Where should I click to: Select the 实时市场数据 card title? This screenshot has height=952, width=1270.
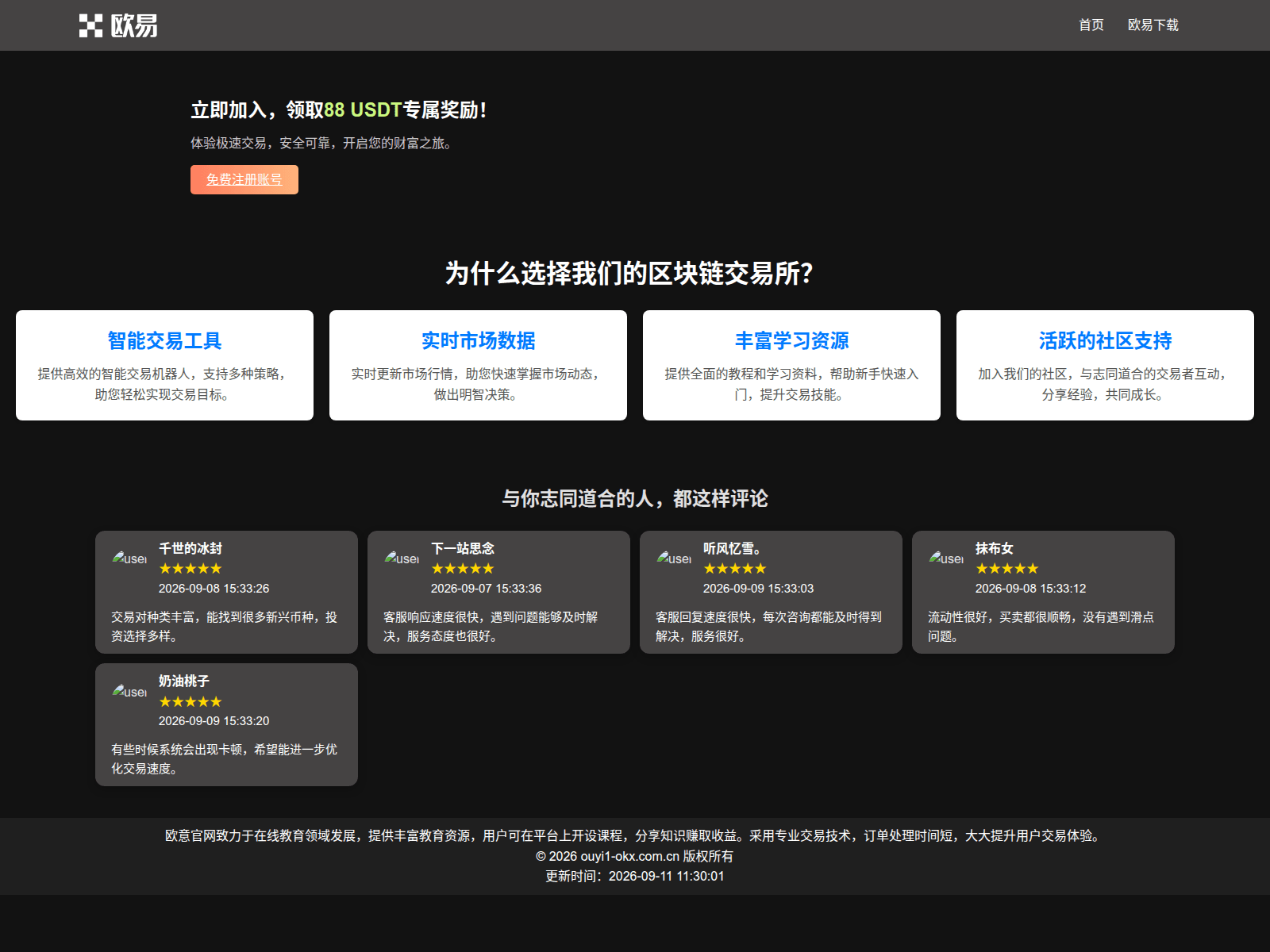(x=478, y=340)
